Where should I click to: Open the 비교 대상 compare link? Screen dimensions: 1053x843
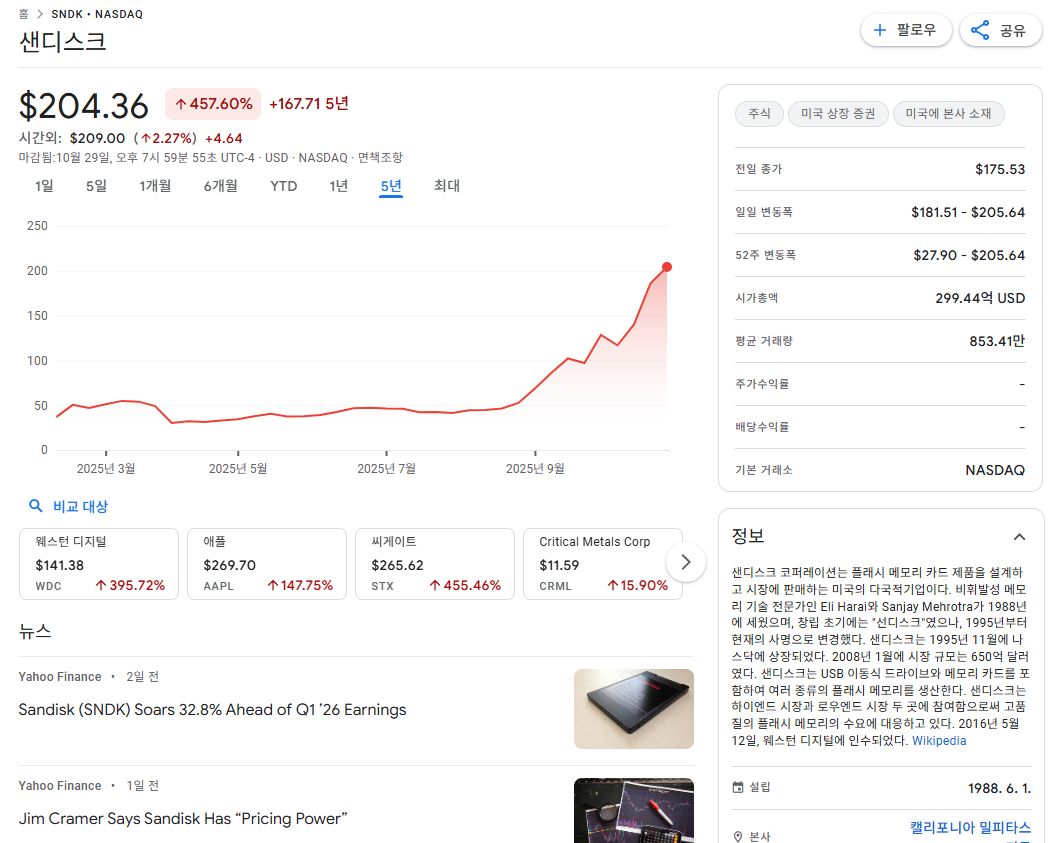point(81,506)
